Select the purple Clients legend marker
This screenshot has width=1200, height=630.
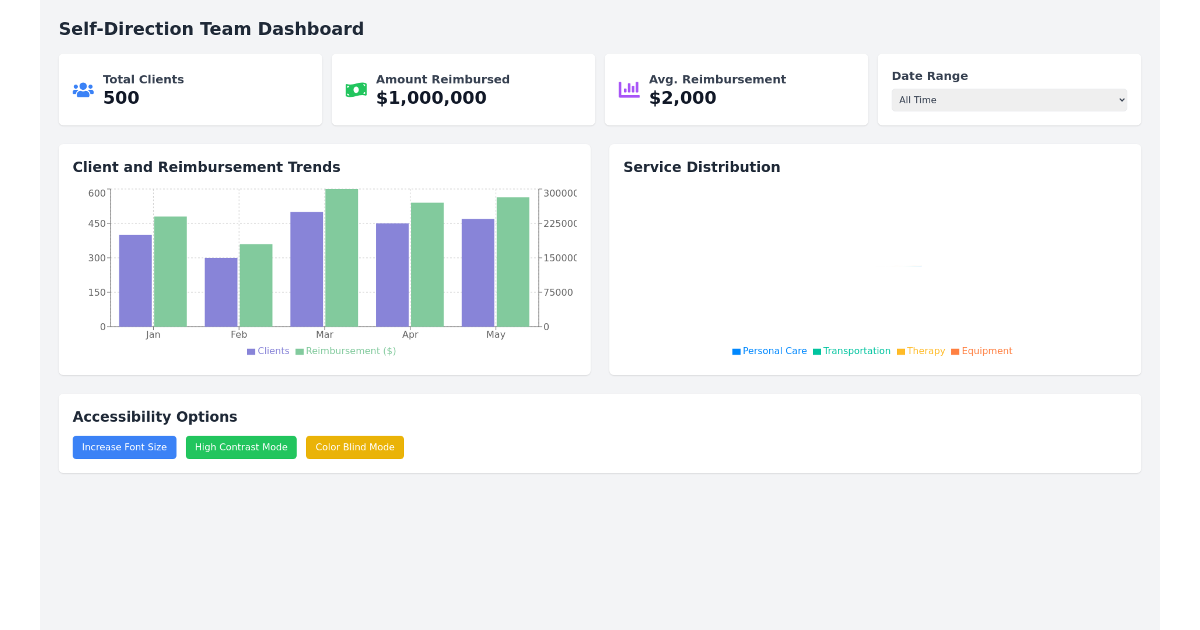249,351
